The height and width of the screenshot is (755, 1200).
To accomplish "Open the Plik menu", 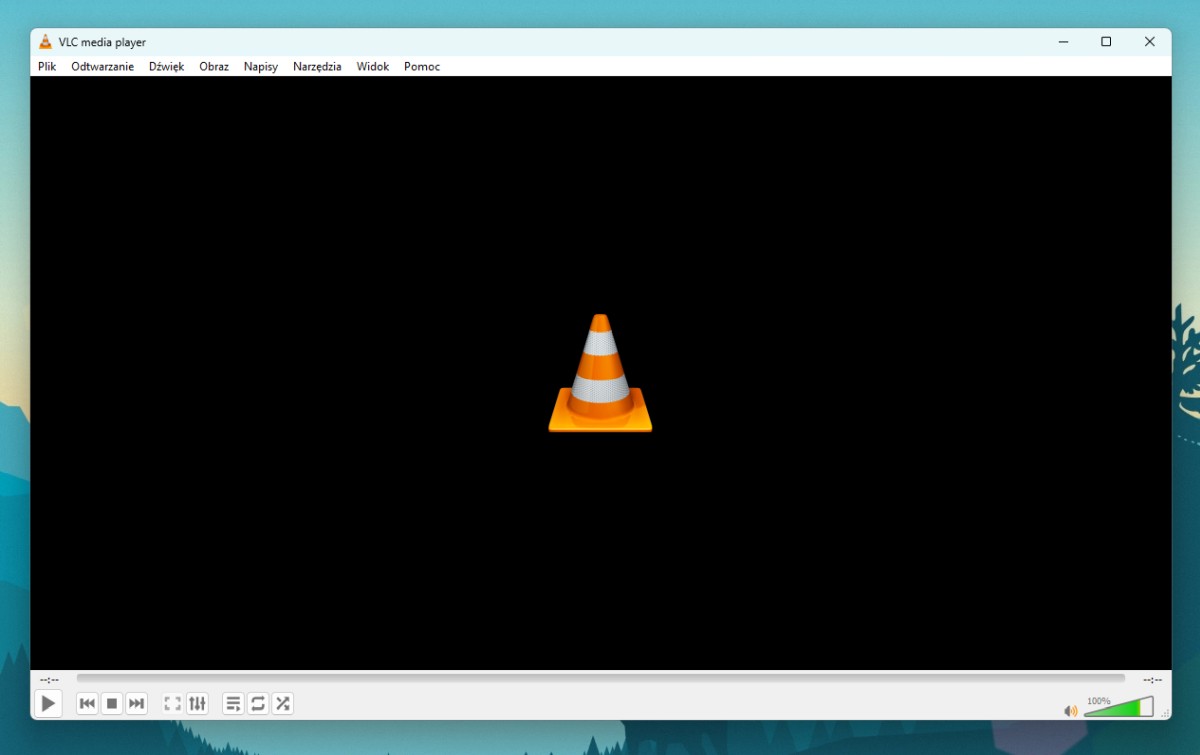I will (x=46, y=66).
